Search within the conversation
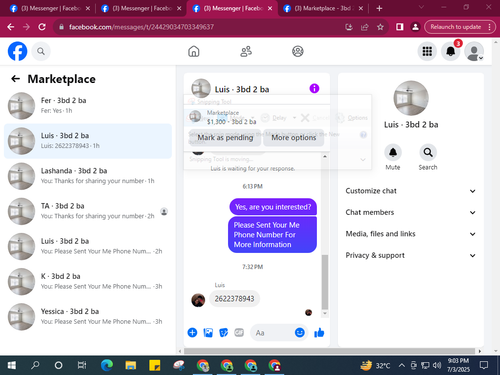Screen dimensions: 500x375 click(x=428, y=153)
